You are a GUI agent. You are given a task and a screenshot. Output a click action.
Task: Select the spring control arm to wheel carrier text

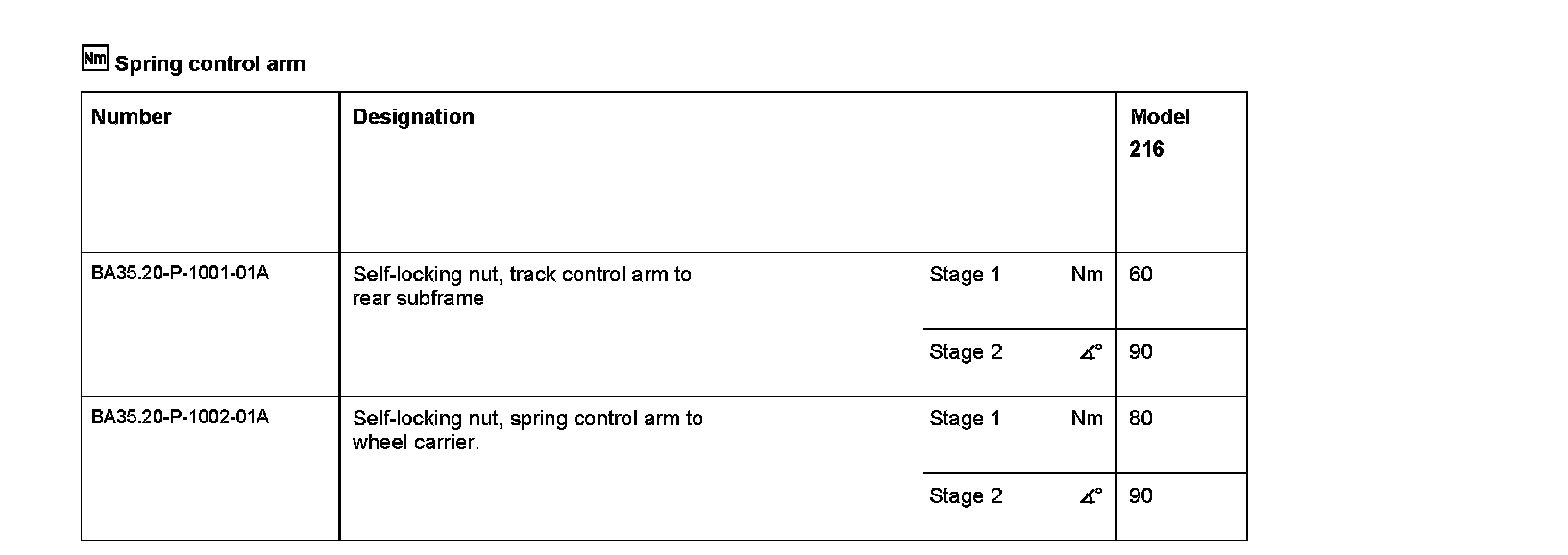[527, 430]
